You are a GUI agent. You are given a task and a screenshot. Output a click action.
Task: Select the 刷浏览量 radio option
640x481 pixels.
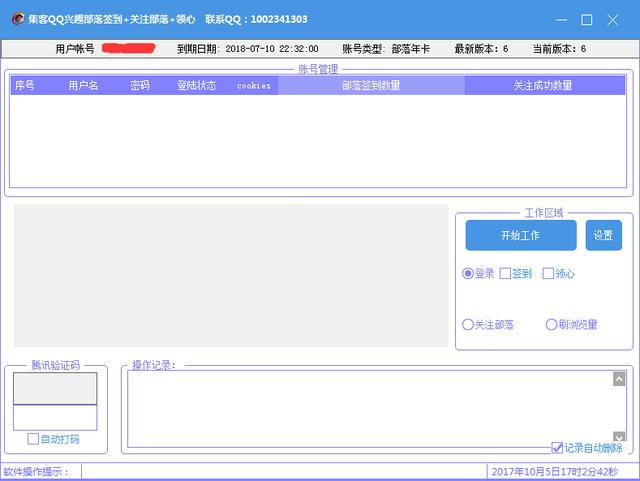pos(552,325)
